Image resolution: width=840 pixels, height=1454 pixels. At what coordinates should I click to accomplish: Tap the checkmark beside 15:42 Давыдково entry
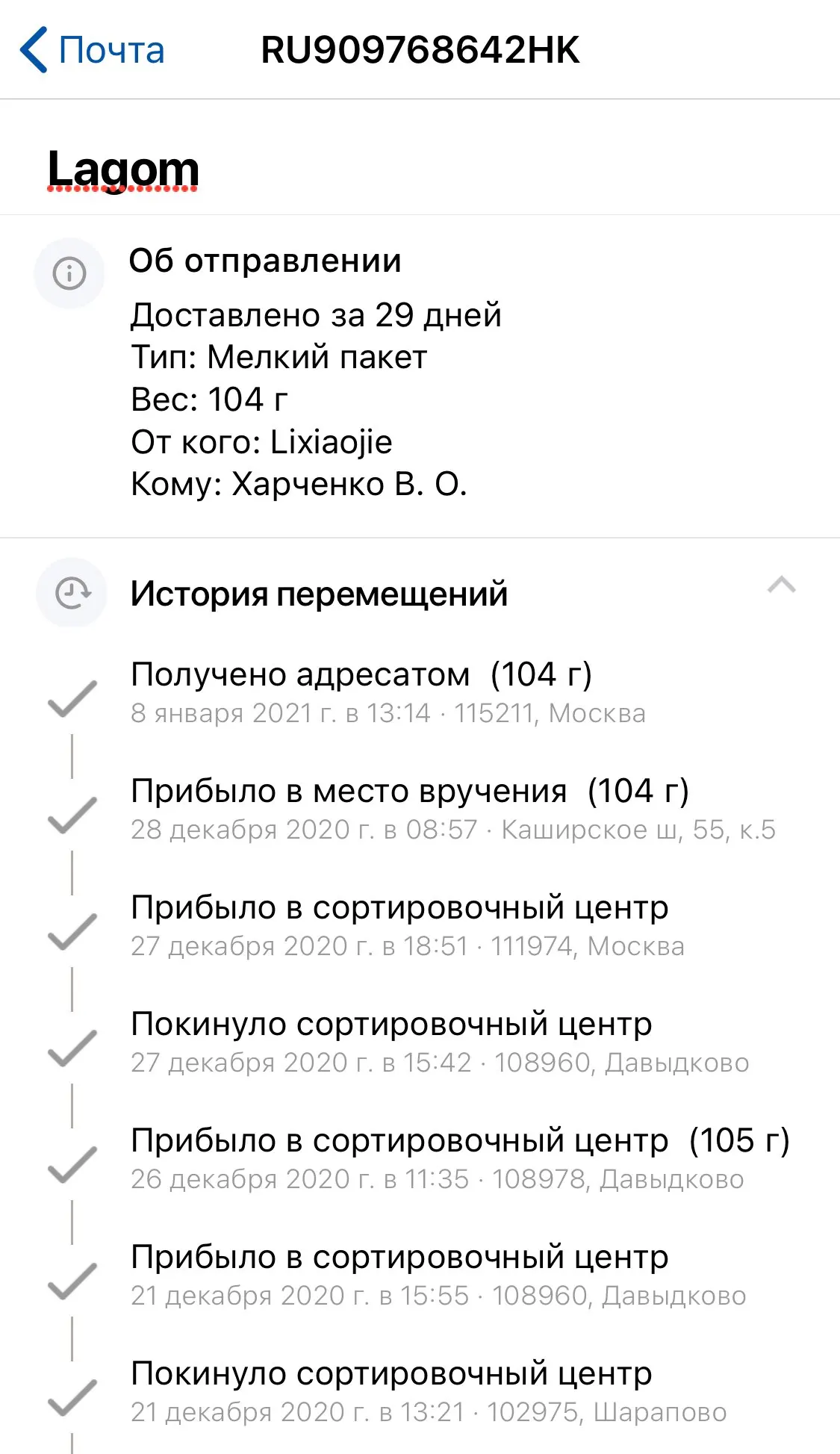click(72, 1048)
